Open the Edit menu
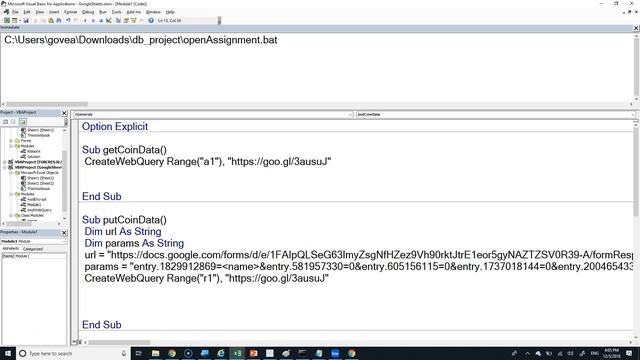 pyautogui.click(x=27, y=12)
